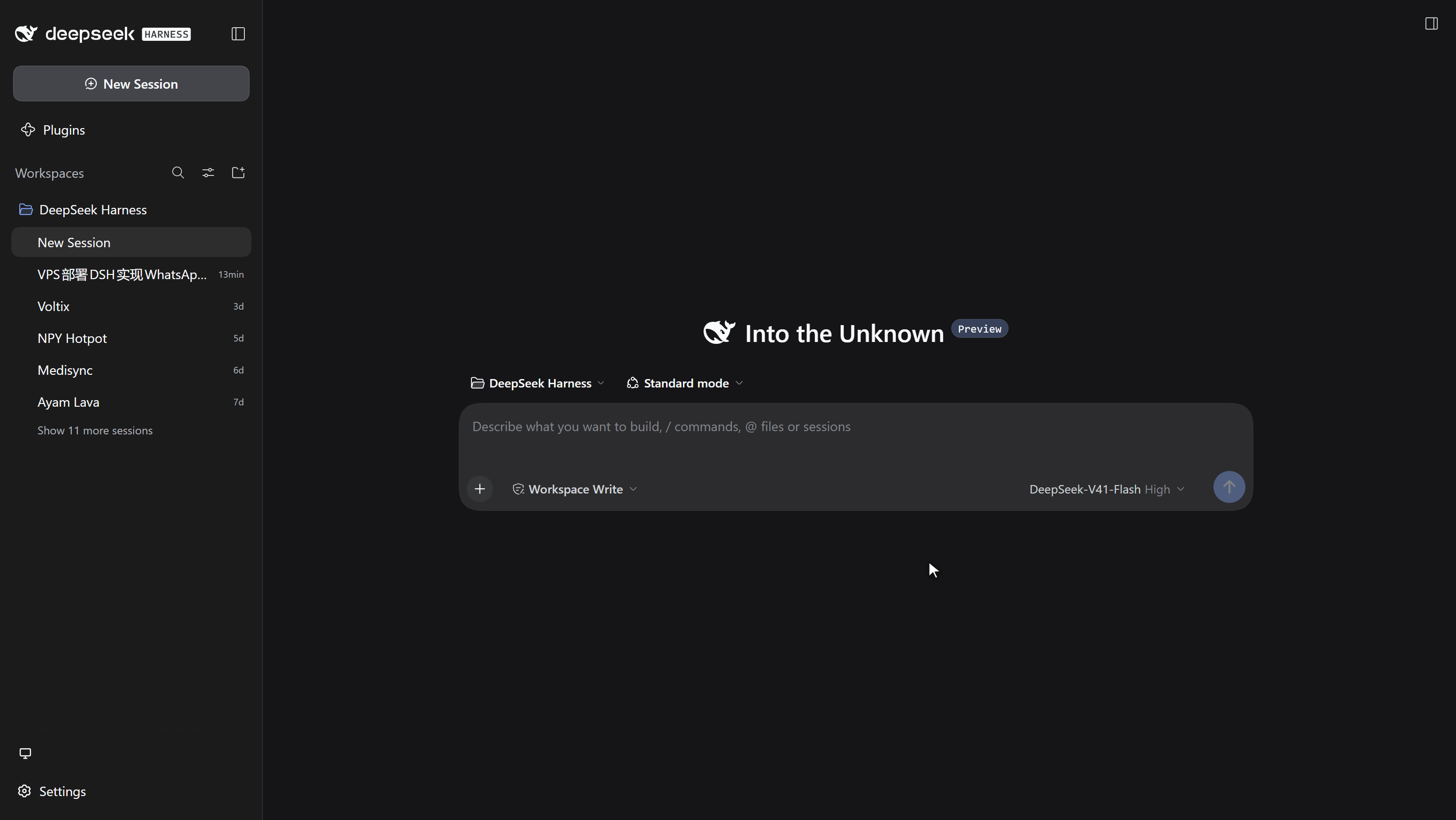Collapse DeepSeek Harness workspace folder
Screen dimensions: 1456x820
click(131, 210)
